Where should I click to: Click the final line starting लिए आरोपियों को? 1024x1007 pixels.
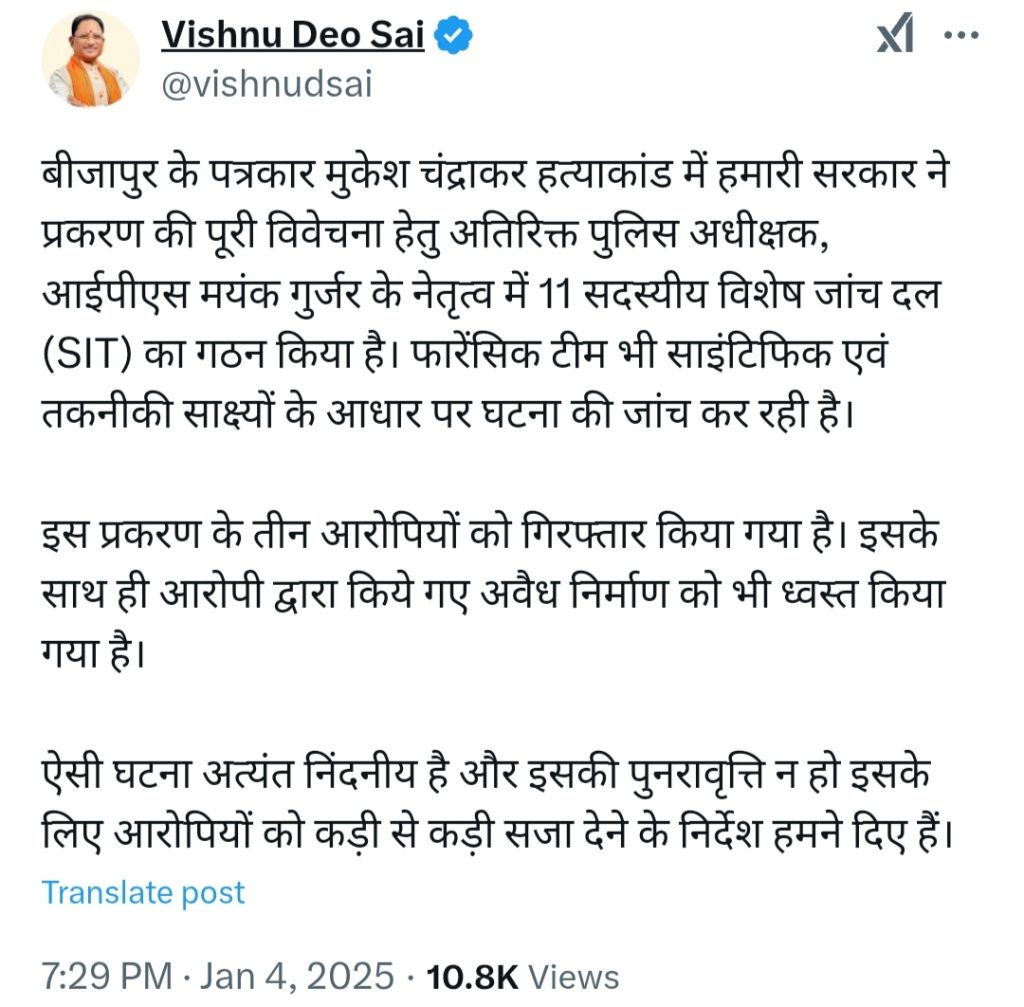pos(498,835)
